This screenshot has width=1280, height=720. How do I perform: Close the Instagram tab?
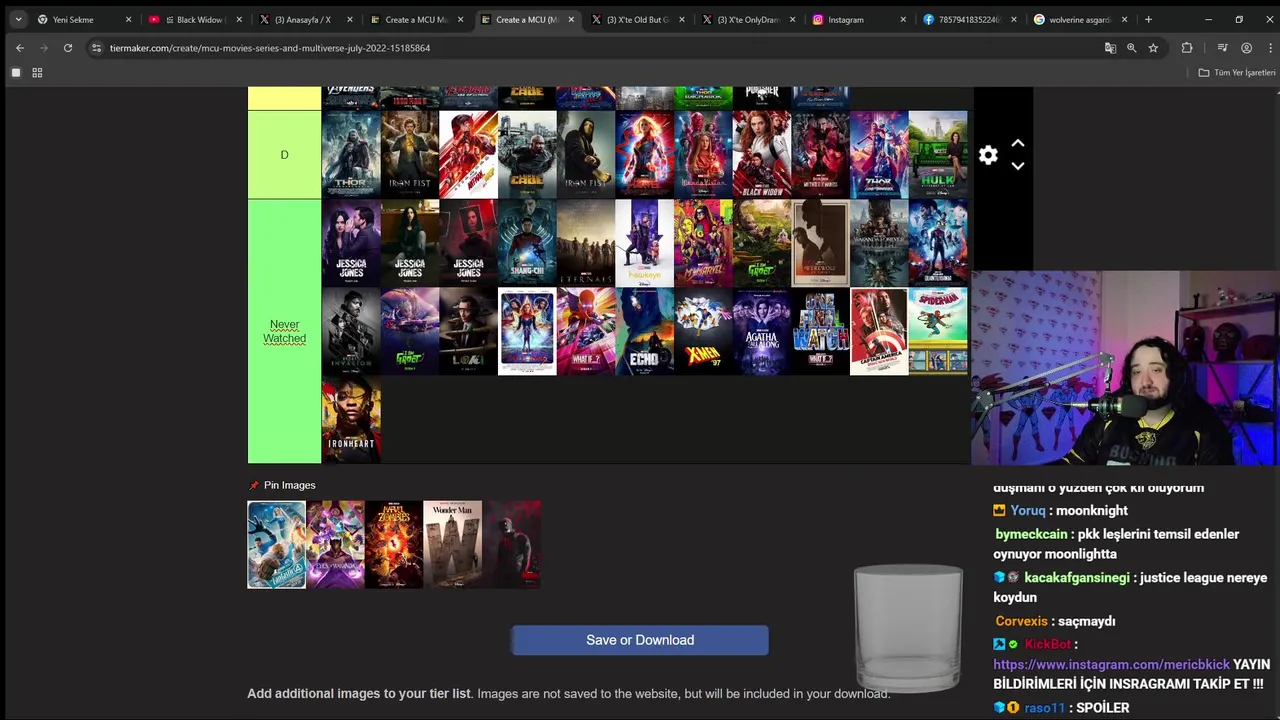point(903,19)
